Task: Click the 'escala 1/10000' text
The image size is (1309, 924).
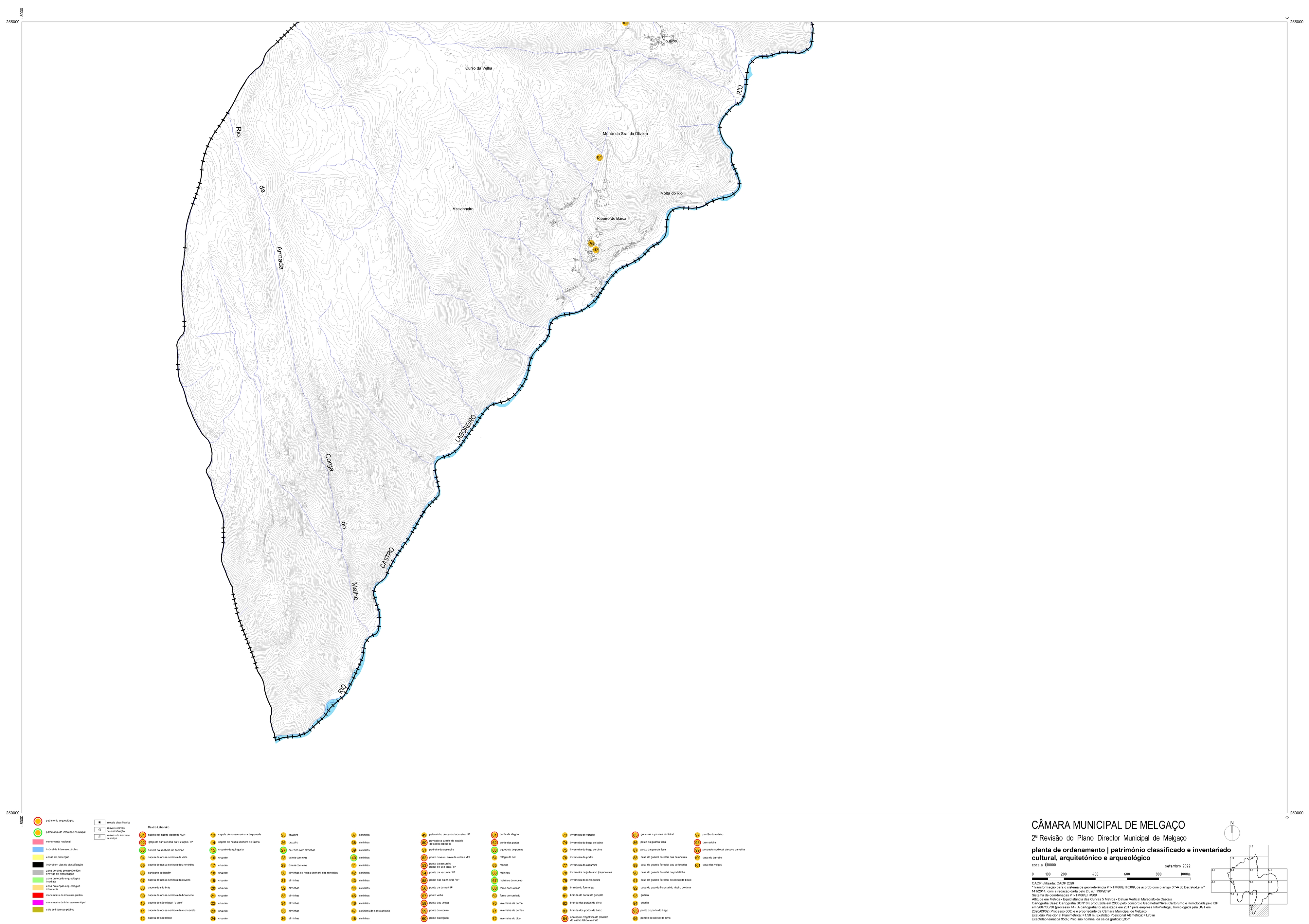Action: (x=1044, y=865)
